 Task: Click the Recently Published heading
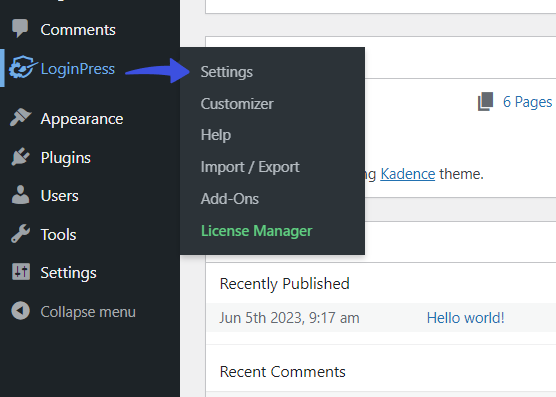coord(284,284)
